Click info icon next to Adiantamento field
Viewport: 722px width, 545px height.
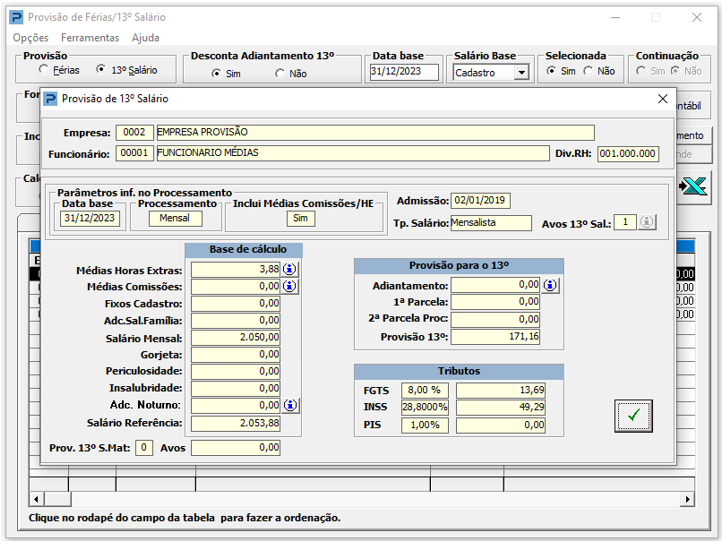coord(550,285)
